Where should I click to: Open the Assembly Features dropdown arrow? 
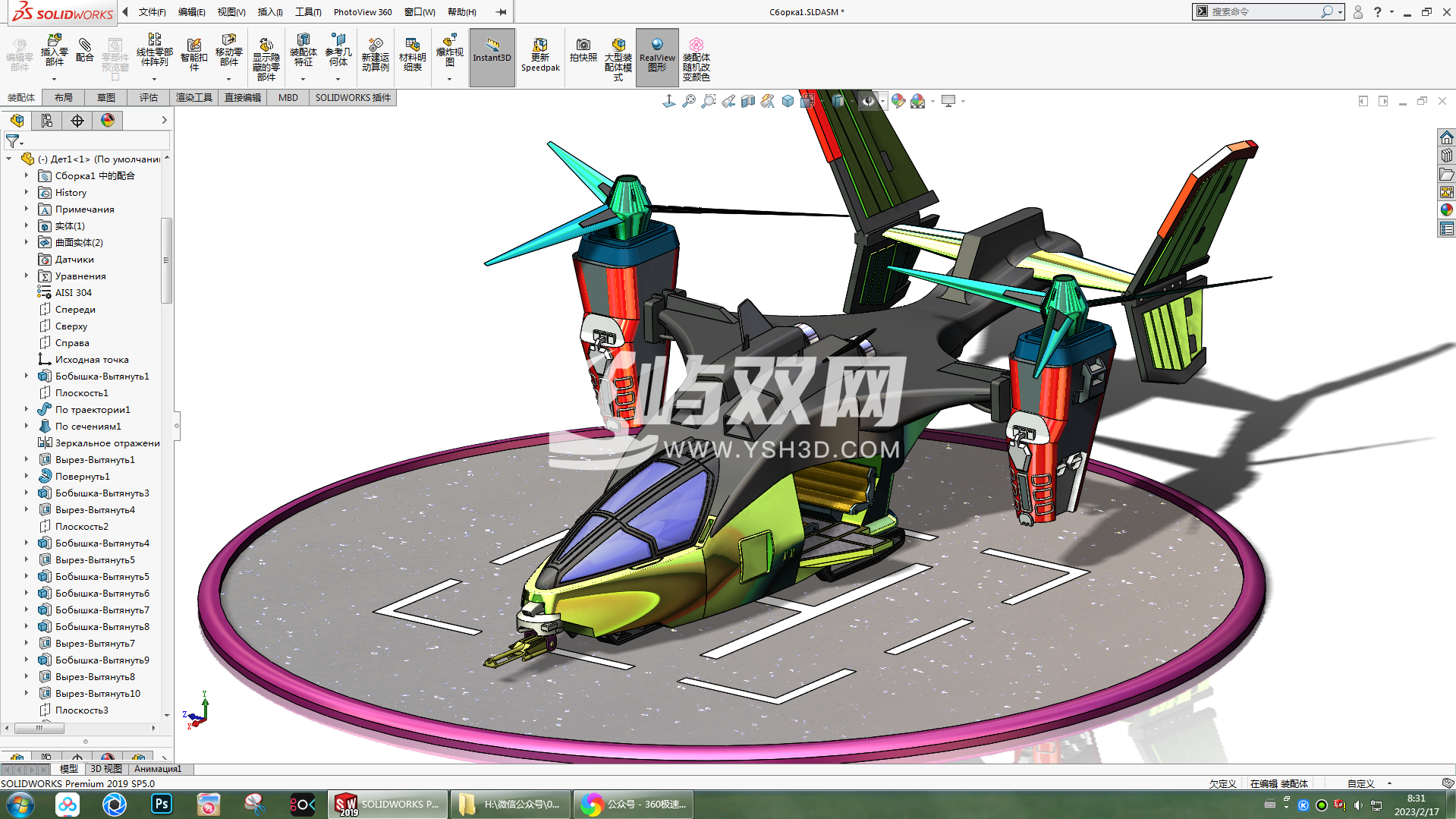tap(303, 79)
